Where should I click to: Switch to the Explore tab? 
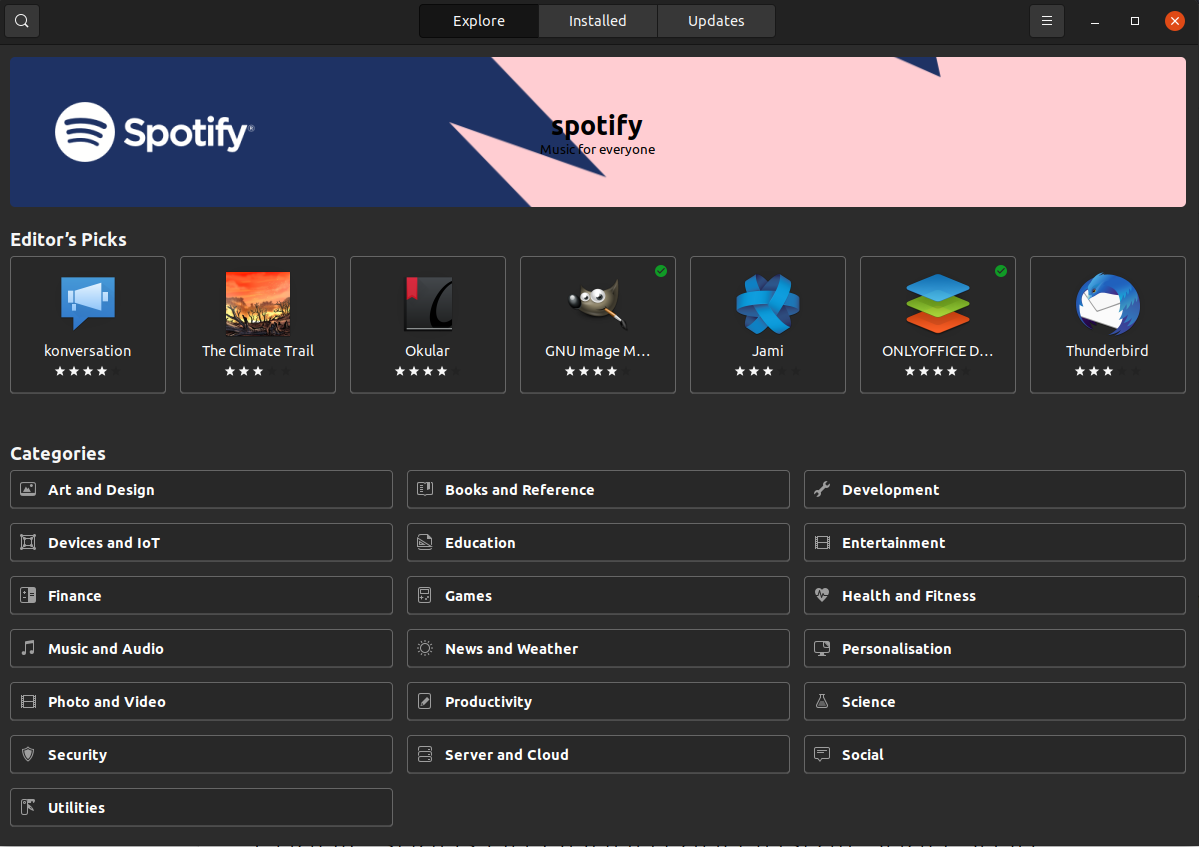click(479, 21)
